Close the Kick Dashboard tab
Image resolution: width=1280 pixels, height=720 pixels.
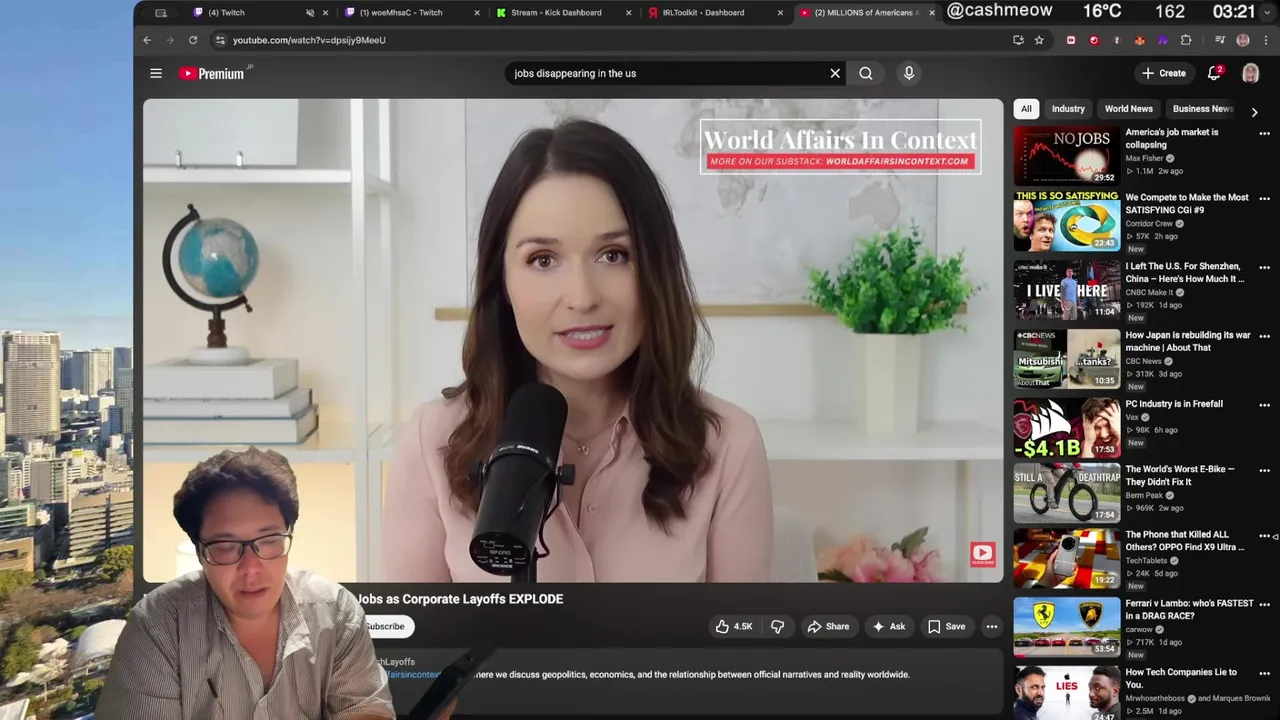[628, 13]
